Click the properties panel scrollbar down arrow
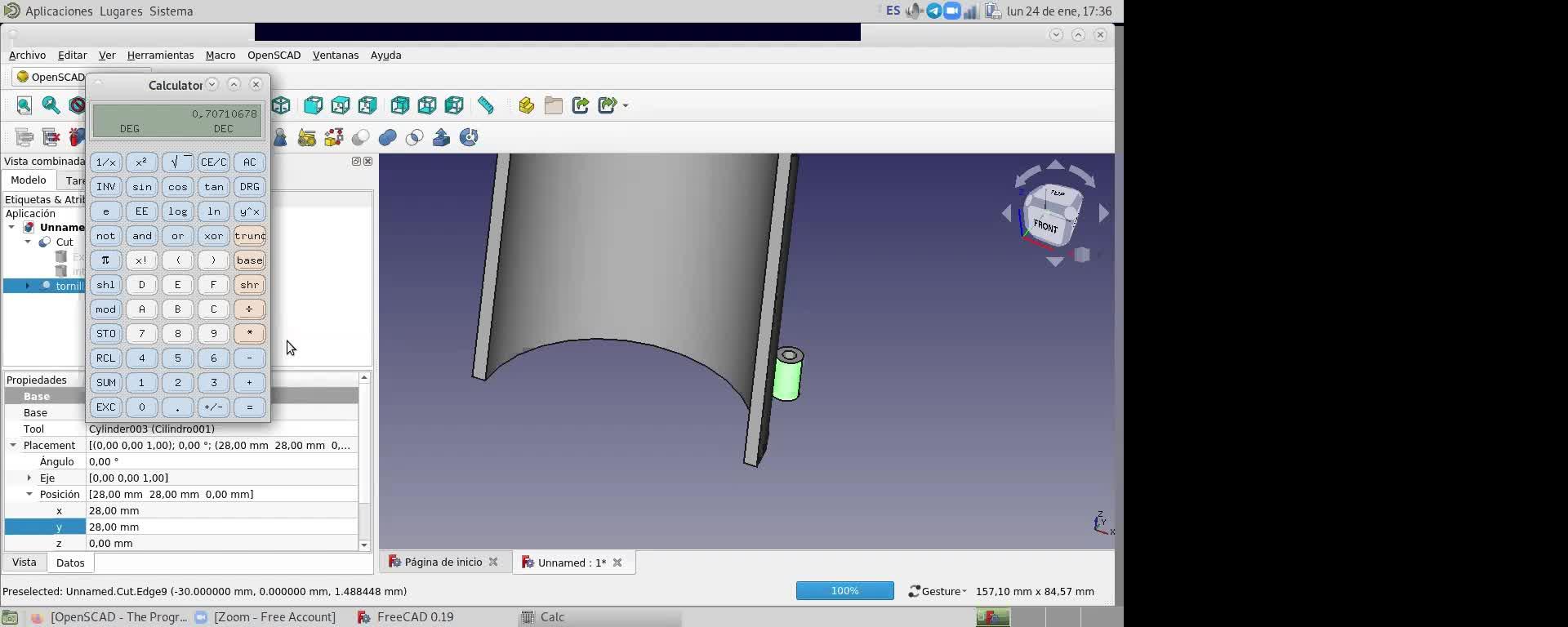 (x=364, y=545)
